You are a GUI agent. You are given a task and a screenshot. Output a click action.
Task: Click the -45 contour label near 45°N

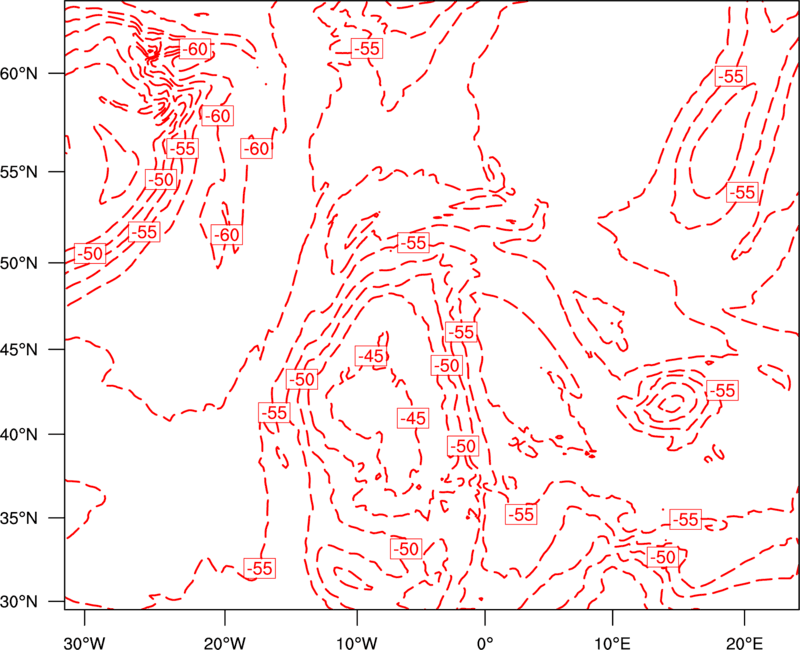(x=370, y=356)
